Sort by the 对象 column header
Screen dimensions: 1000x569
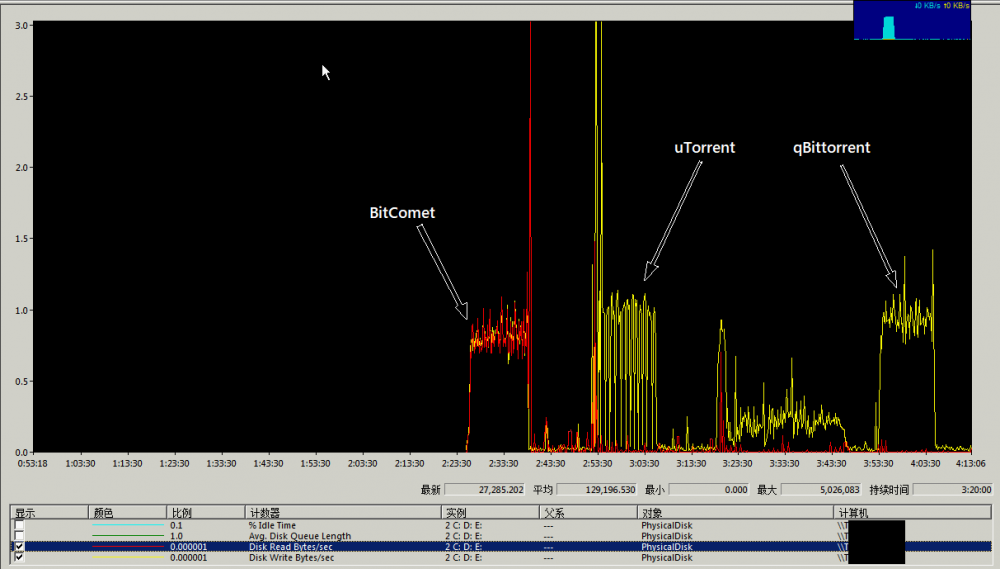coord(735,512)
